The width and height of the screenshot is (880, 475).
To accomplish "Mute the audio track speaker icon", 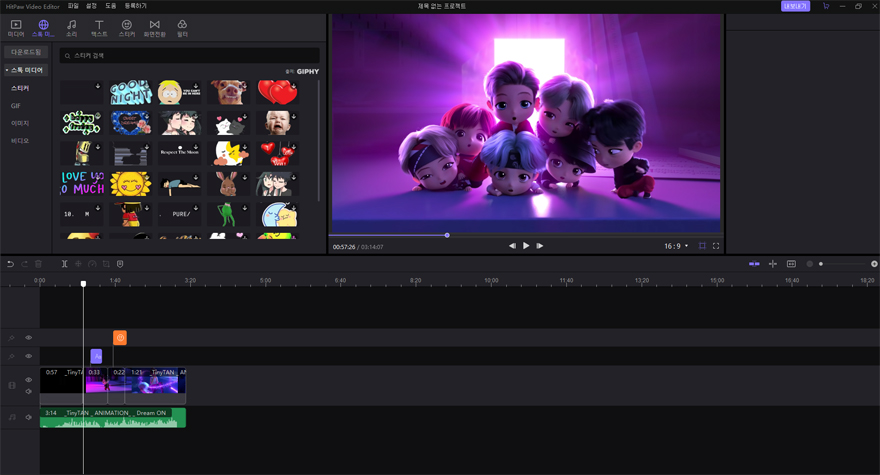I will pos(29,417).
